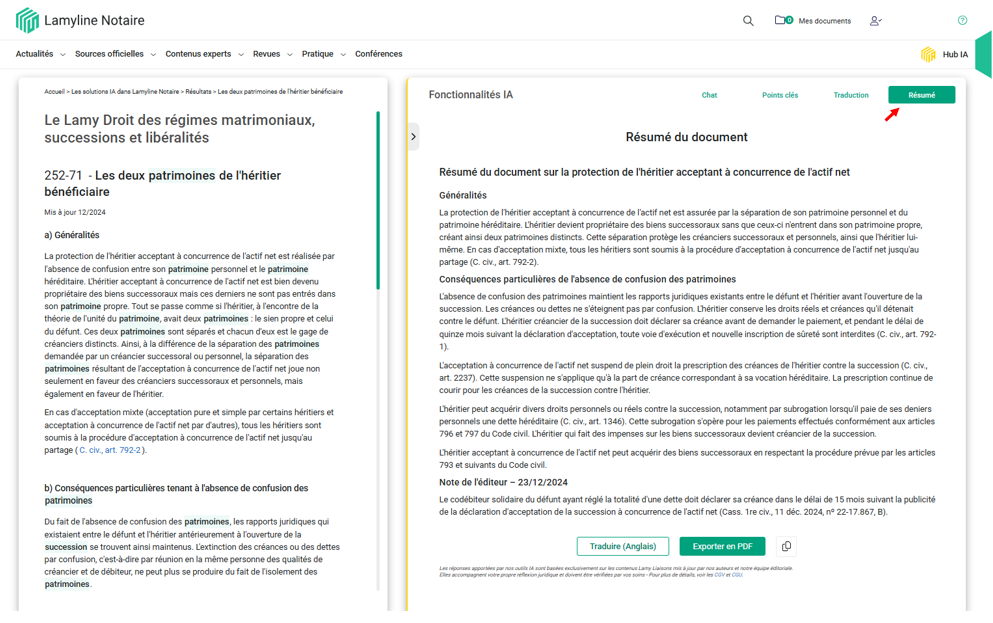Open the Contenus experts dropdown
The width and height of the screenshot is (993, 623).
204,54
